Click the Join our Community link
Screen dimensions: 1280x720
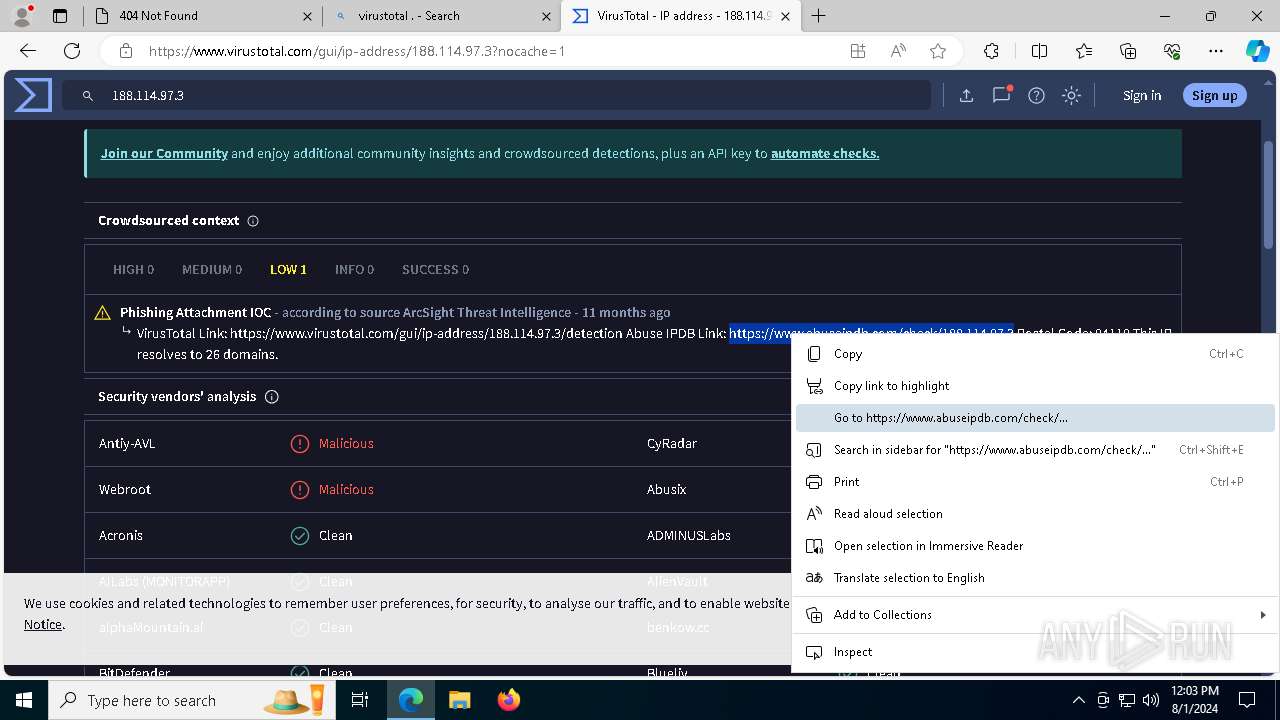point(164,154)
